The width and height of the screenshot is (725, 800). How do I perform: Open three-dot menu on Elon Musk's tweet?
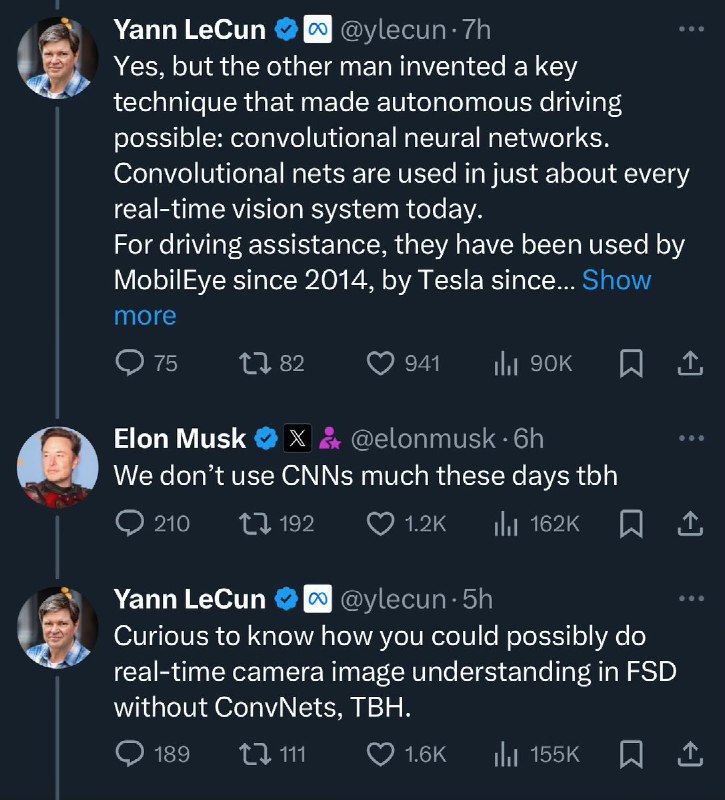[x=691, y=438]
